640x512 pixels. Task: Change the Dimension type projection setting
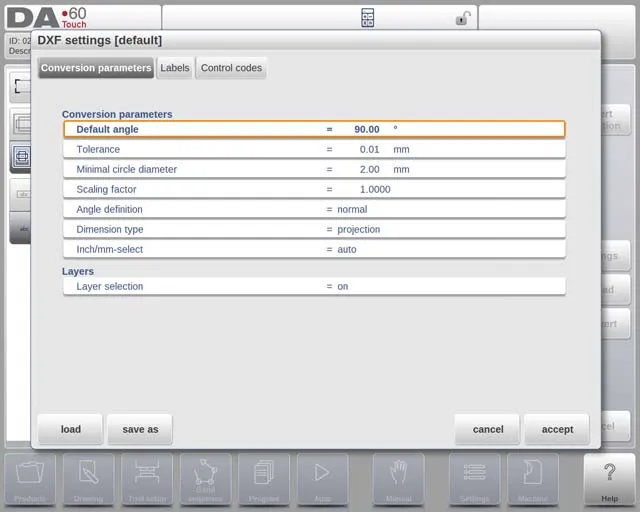[358, 229]
